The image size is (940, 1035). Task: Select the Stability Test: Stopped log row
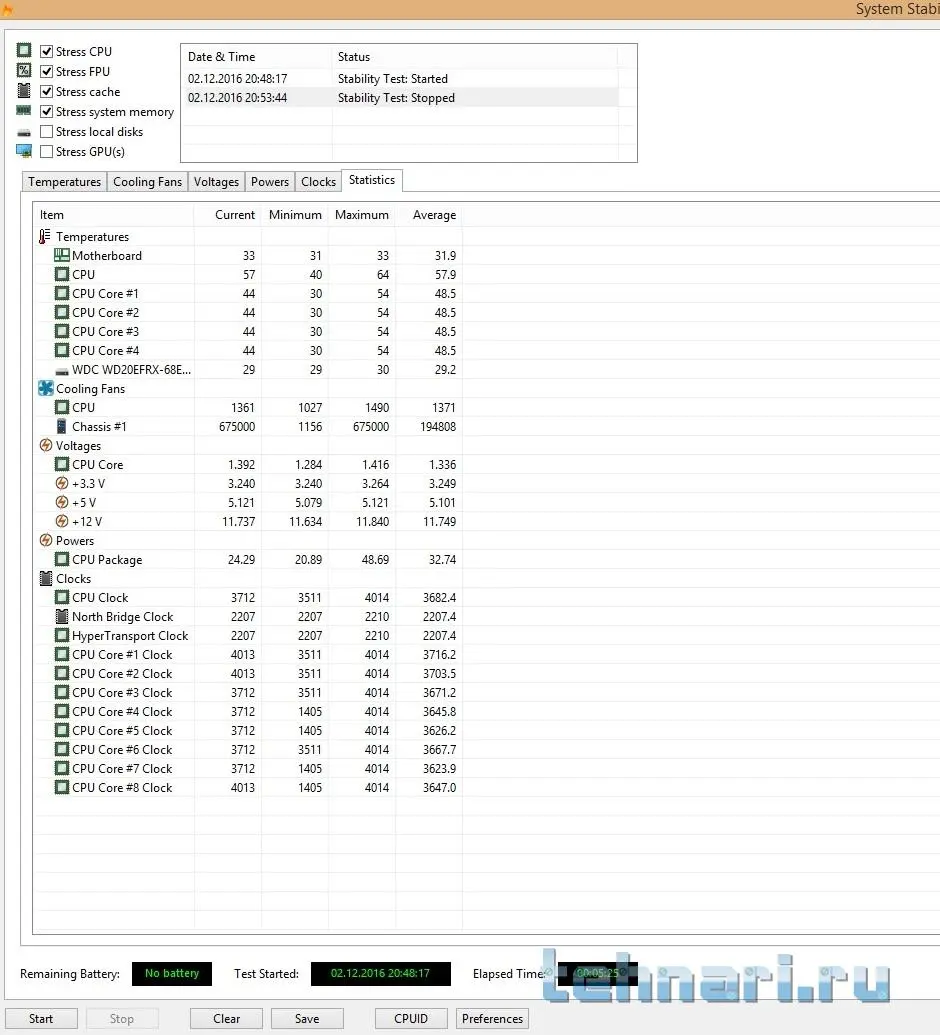[x=401, y=98]
